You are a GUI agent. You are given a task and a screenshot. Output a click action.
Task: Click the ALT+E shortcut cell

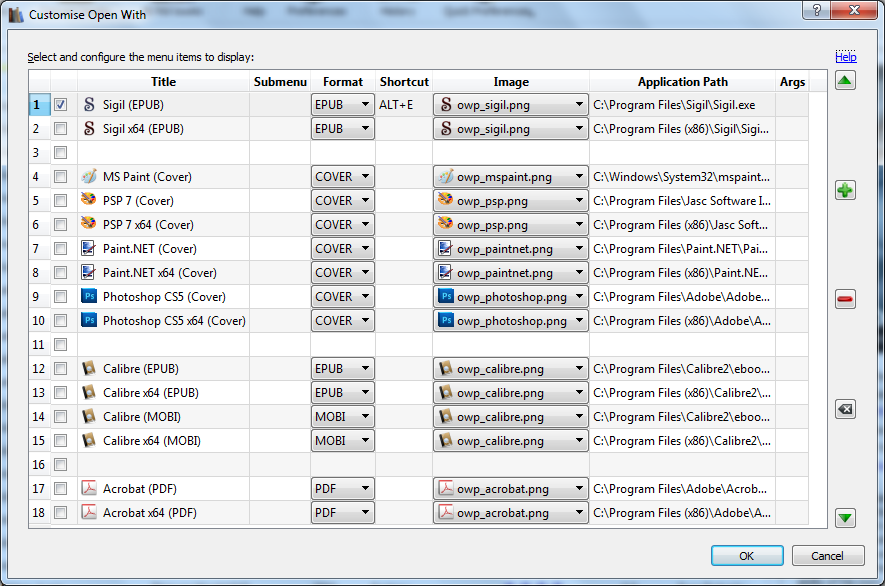click(404, 104)
